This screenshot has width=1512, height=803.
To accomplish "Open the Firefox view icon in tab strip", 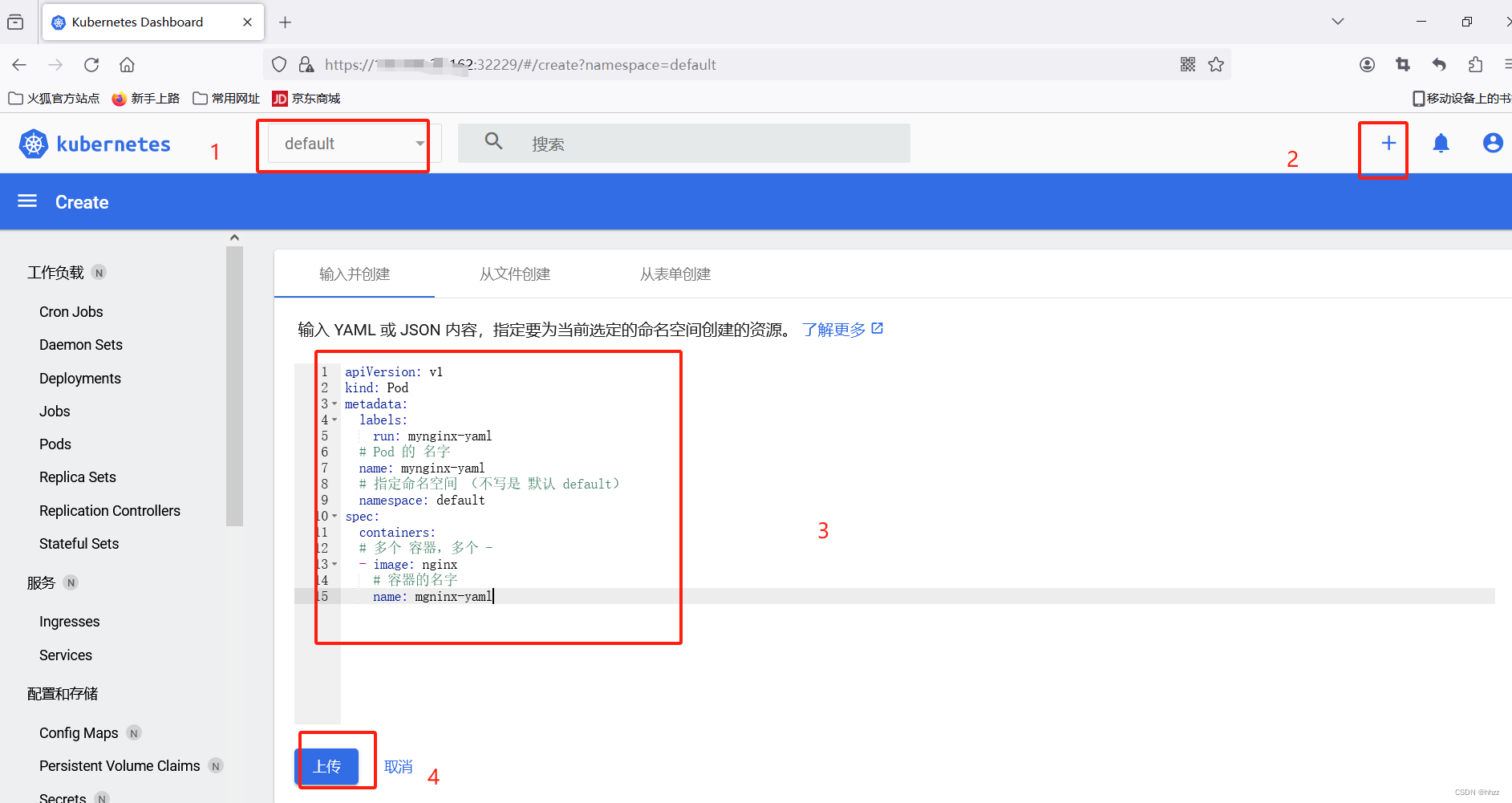I will click(15, 22).
